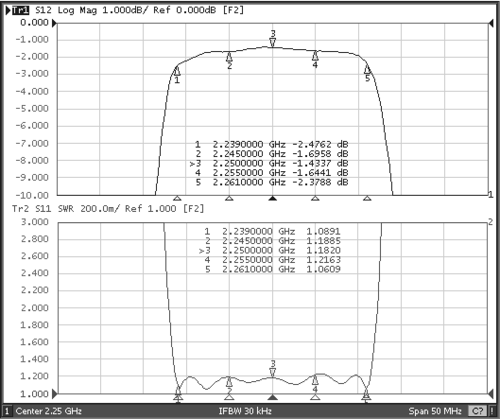Select marker 3 on the S12 trace
500x419 pixels.
tap(273, 39)
